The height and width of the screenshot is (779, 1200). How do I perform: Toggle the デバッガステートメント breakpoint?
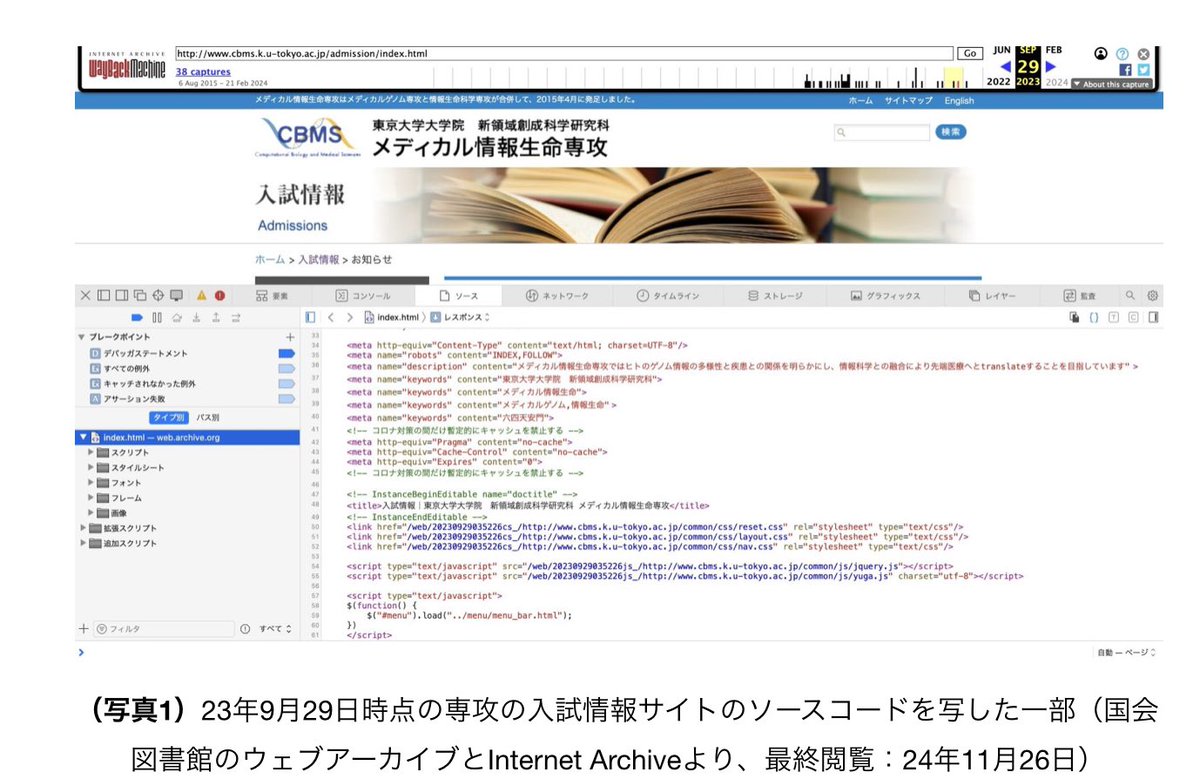coord(286,353)
